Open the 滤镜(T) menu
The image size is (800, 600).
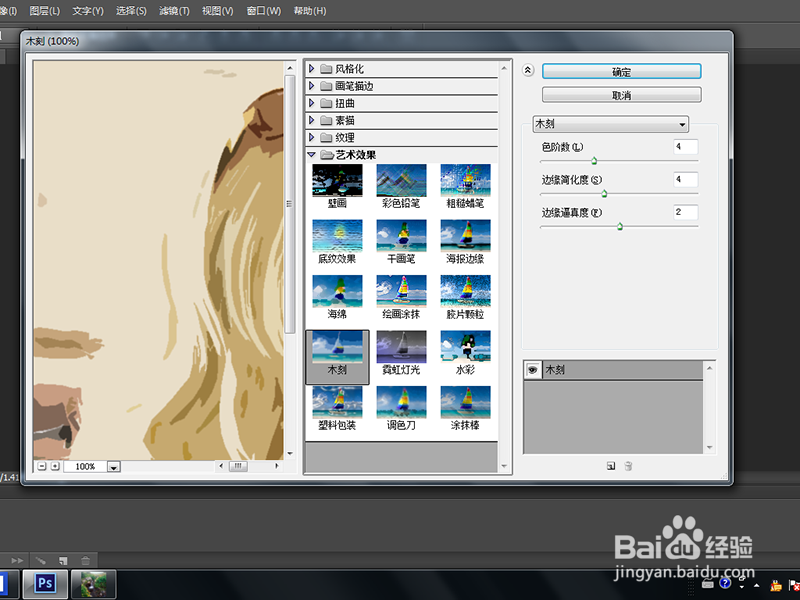[174, 11]
